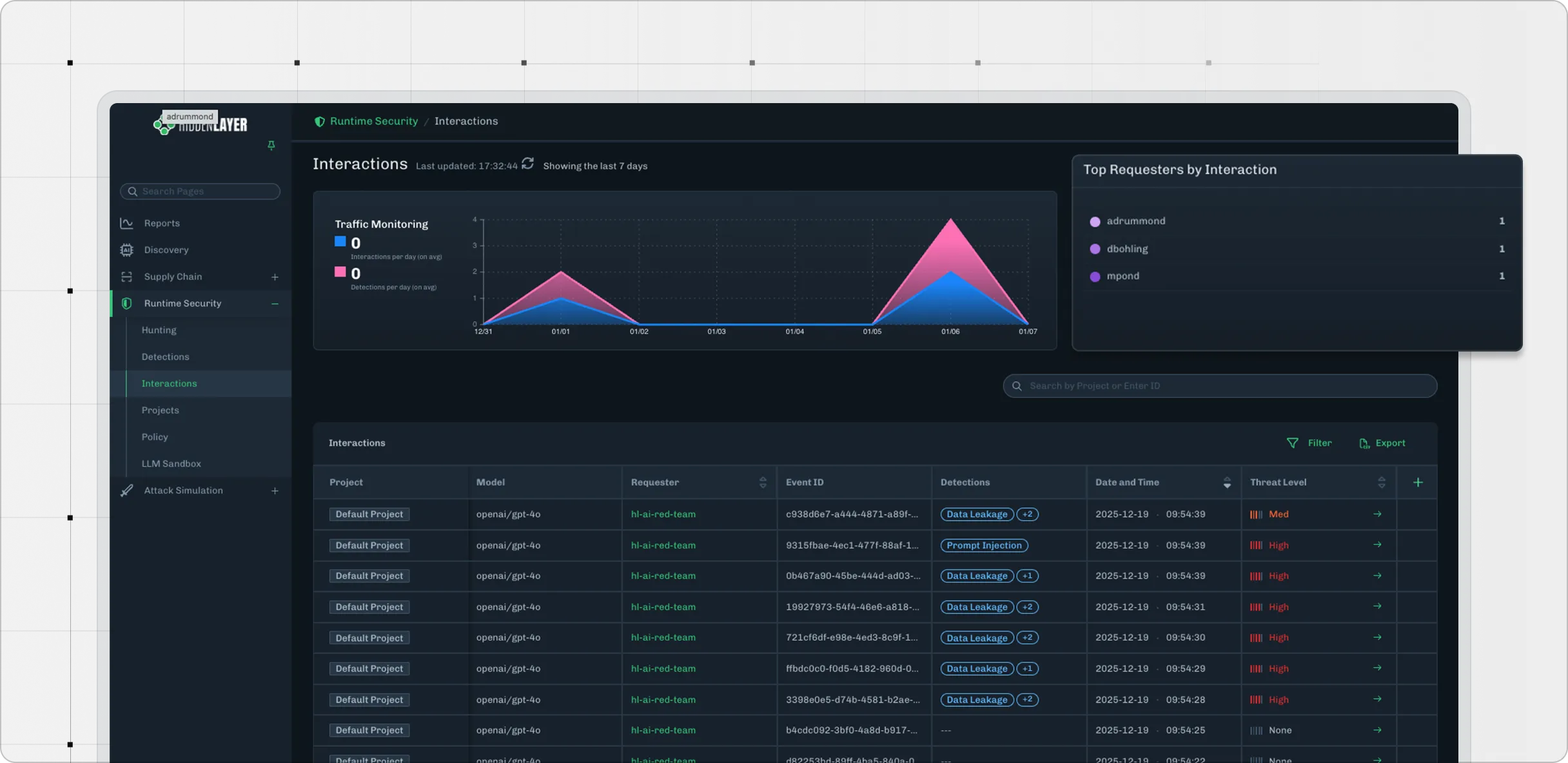Click the pin icon in the sidebar
The height and width of the screenshot is (763, 1568).
[x=271, y=146]
